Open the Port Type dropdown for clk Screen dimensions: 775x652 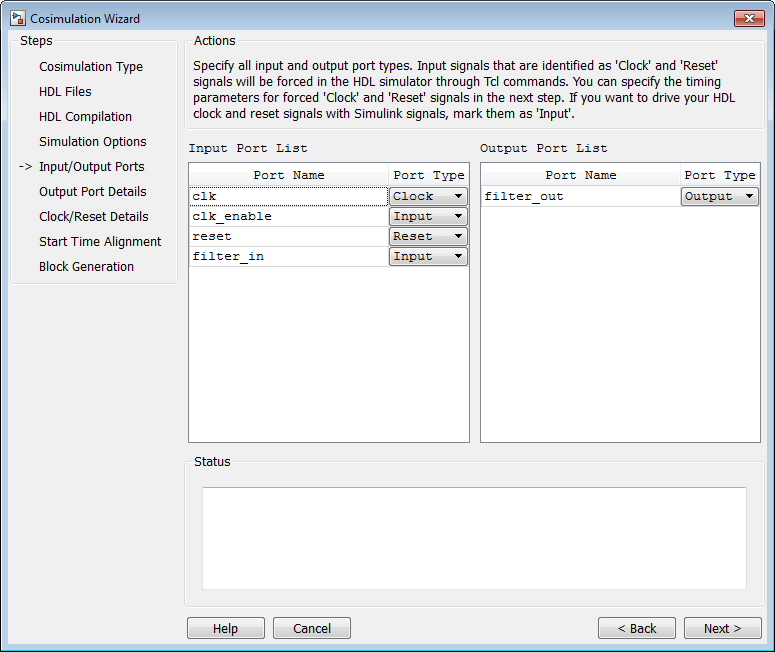[428, 196]
